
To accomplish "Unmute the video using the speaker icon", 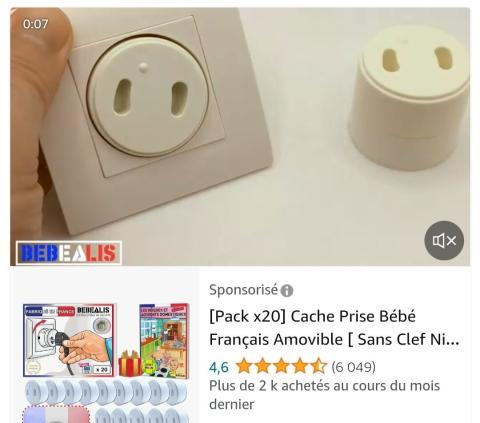I will click(444, 240).
